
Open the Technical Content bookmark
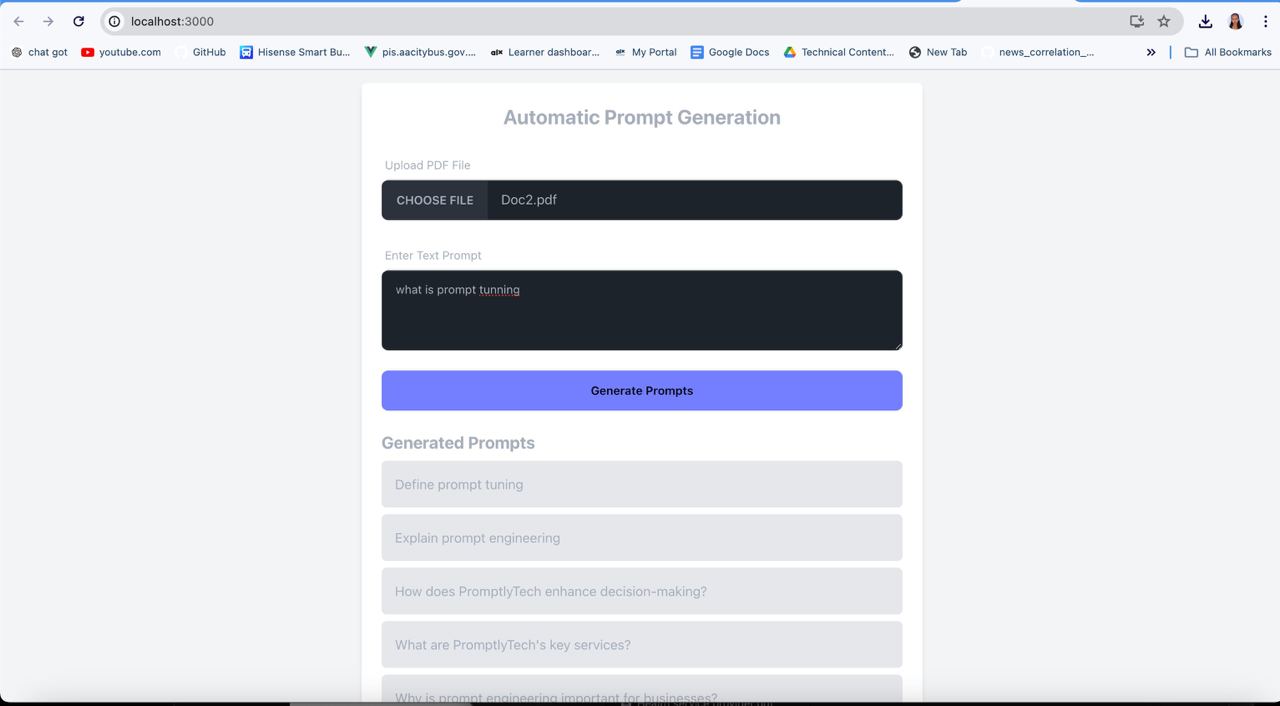coord(838,52)
